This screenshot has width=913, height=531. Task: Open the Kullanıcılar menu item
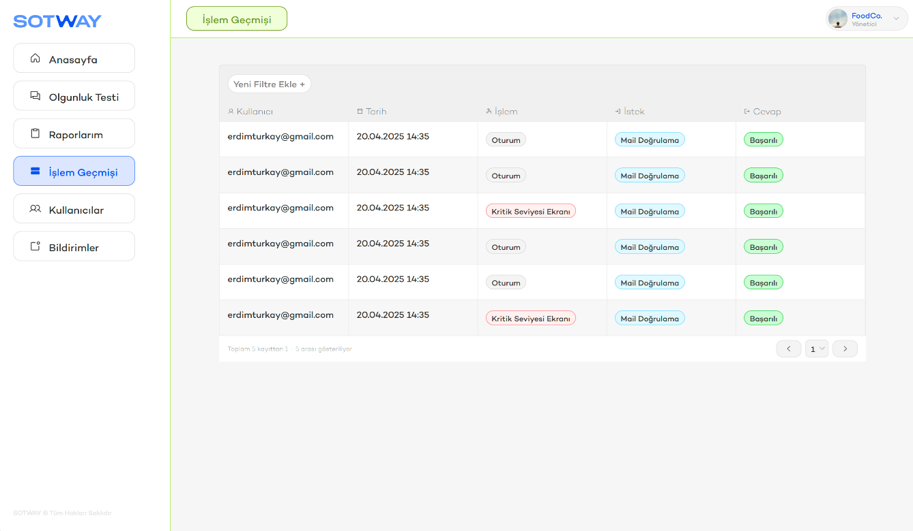75,210
